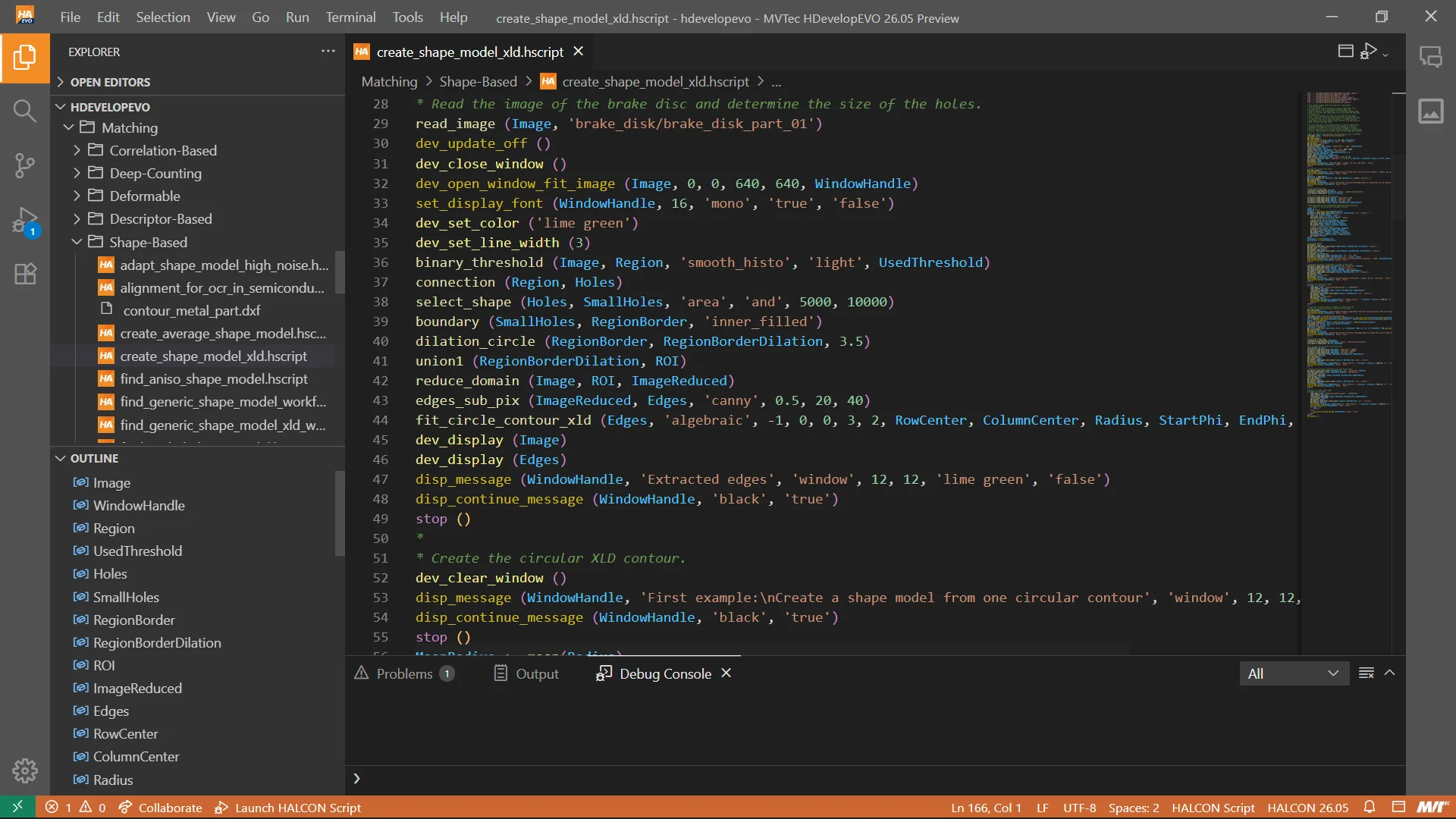Click the Manage gear icon
Screen dimensions: 1456x819
[24, 770]
